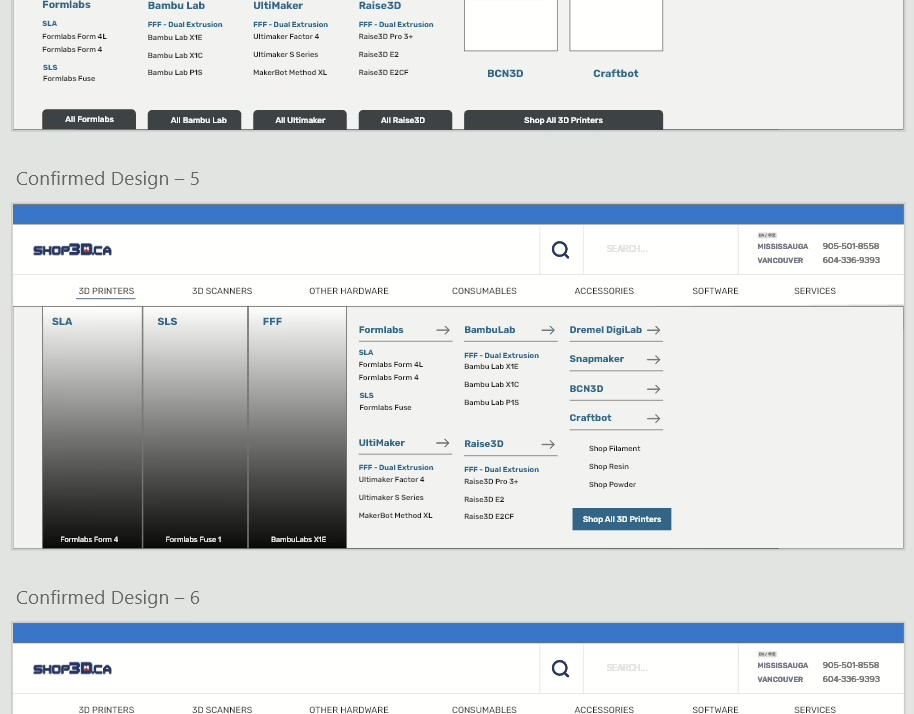Open the 3D SCANNERS menu in Design 5
914x714 pixels.
(222, 291)
